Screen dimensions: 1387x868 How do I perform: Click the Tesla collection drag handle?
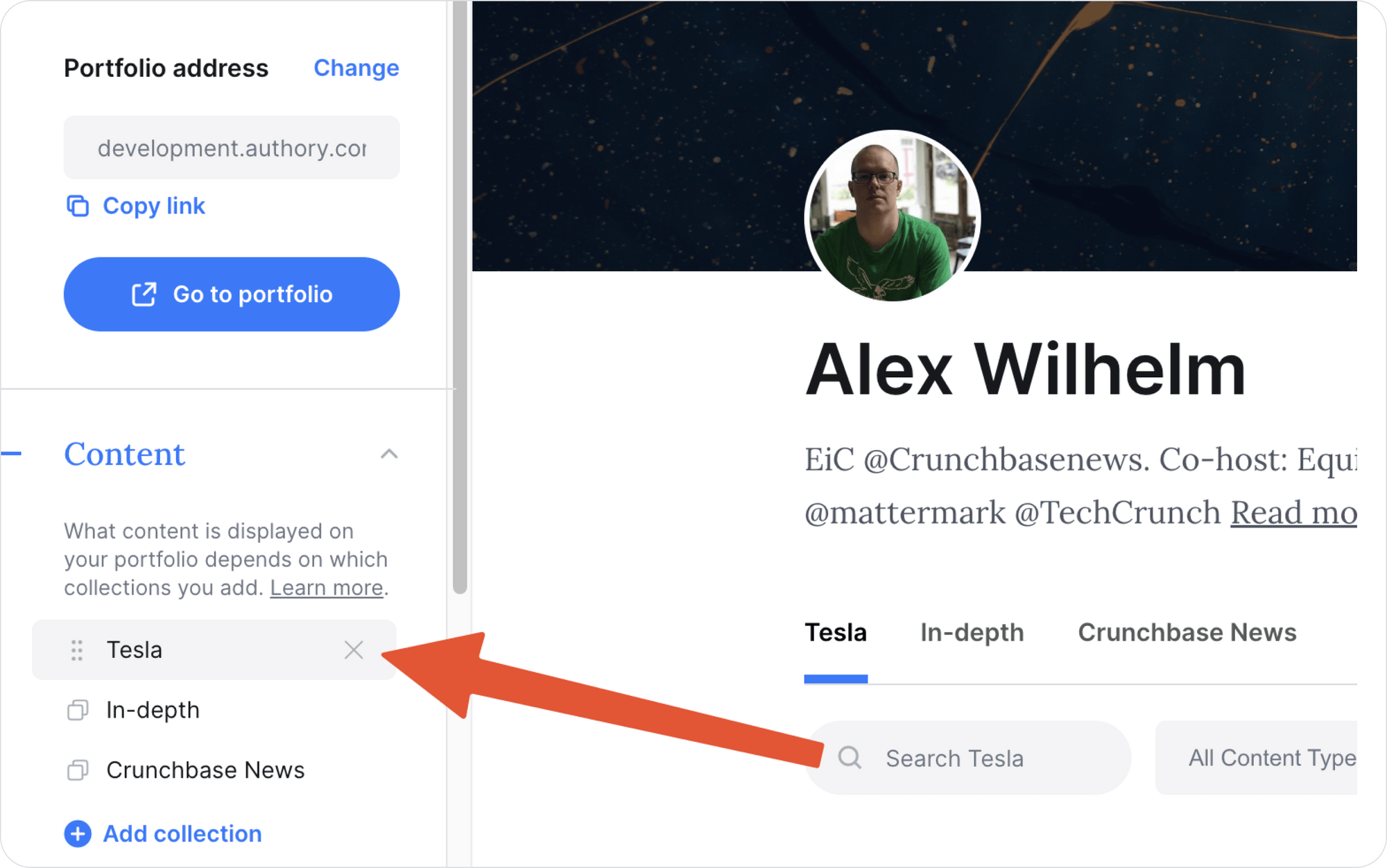tap(77, 650)
